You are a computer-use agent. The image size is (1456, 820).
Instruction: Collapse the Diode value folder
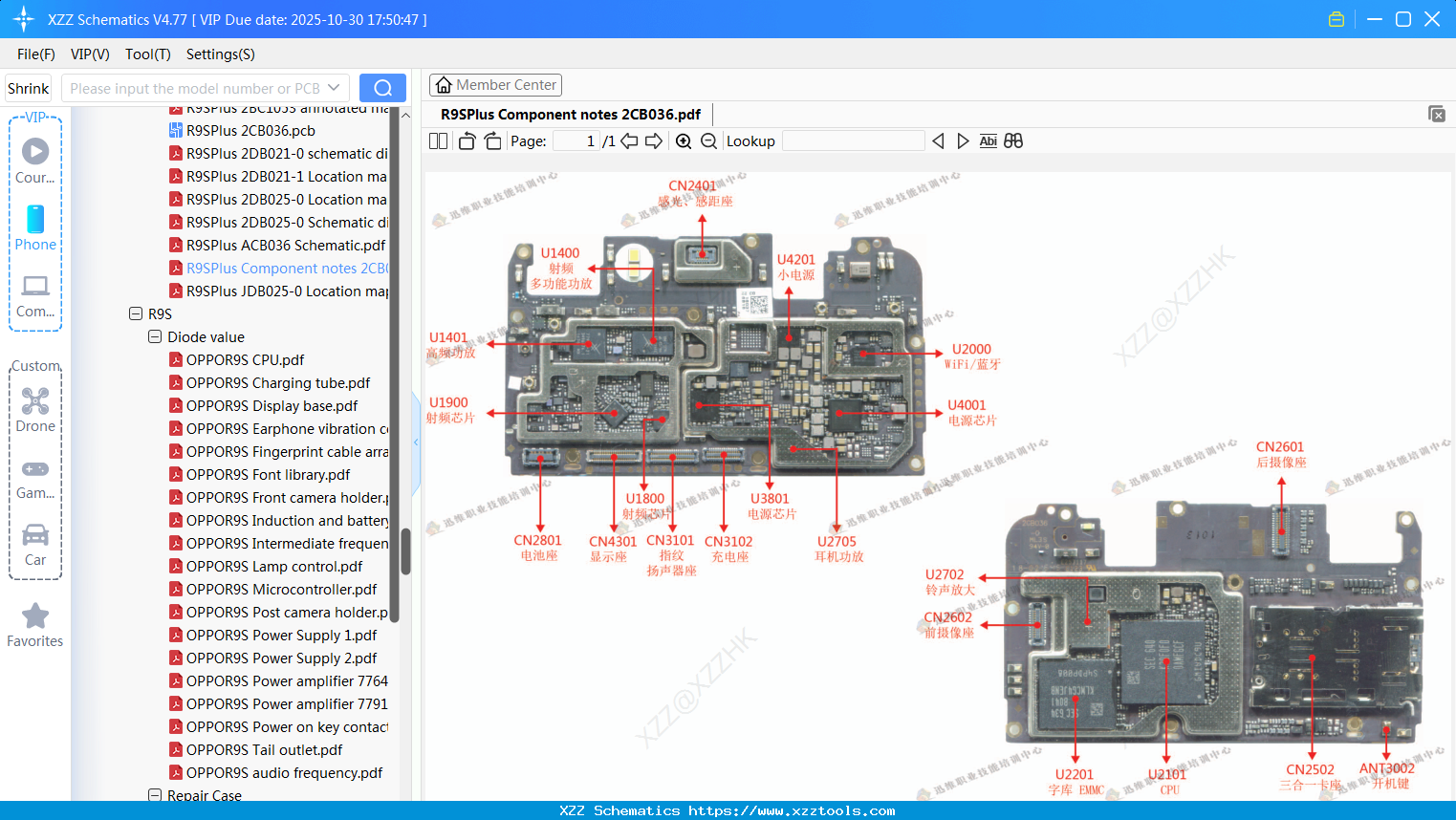point(155,336)
